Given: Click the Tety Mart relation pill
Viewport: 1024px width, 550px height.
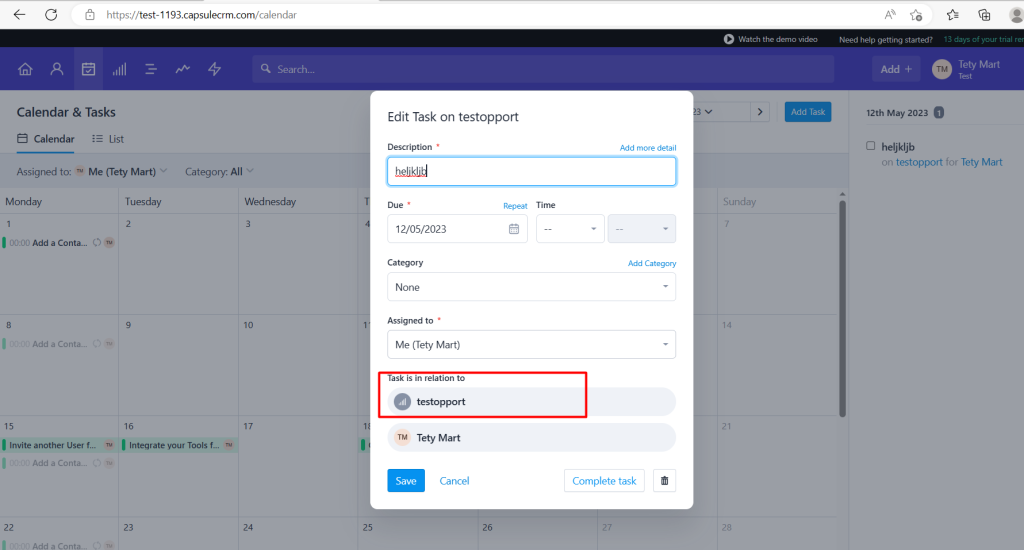Looking at the screenshot, I should coord(532,438).
